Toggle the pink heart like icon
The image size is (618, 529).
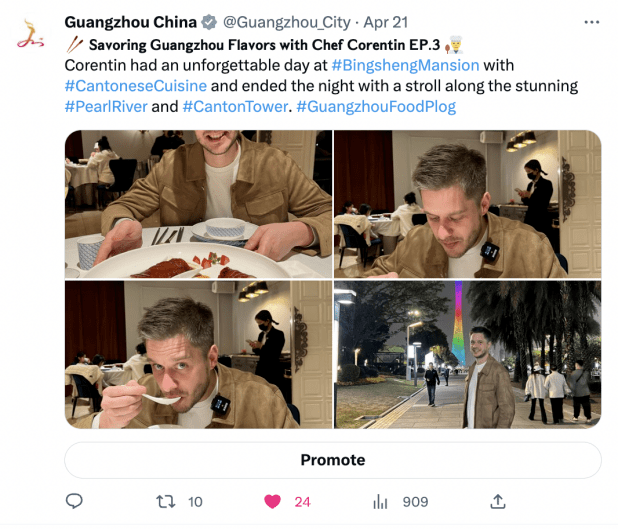point(272,501)
